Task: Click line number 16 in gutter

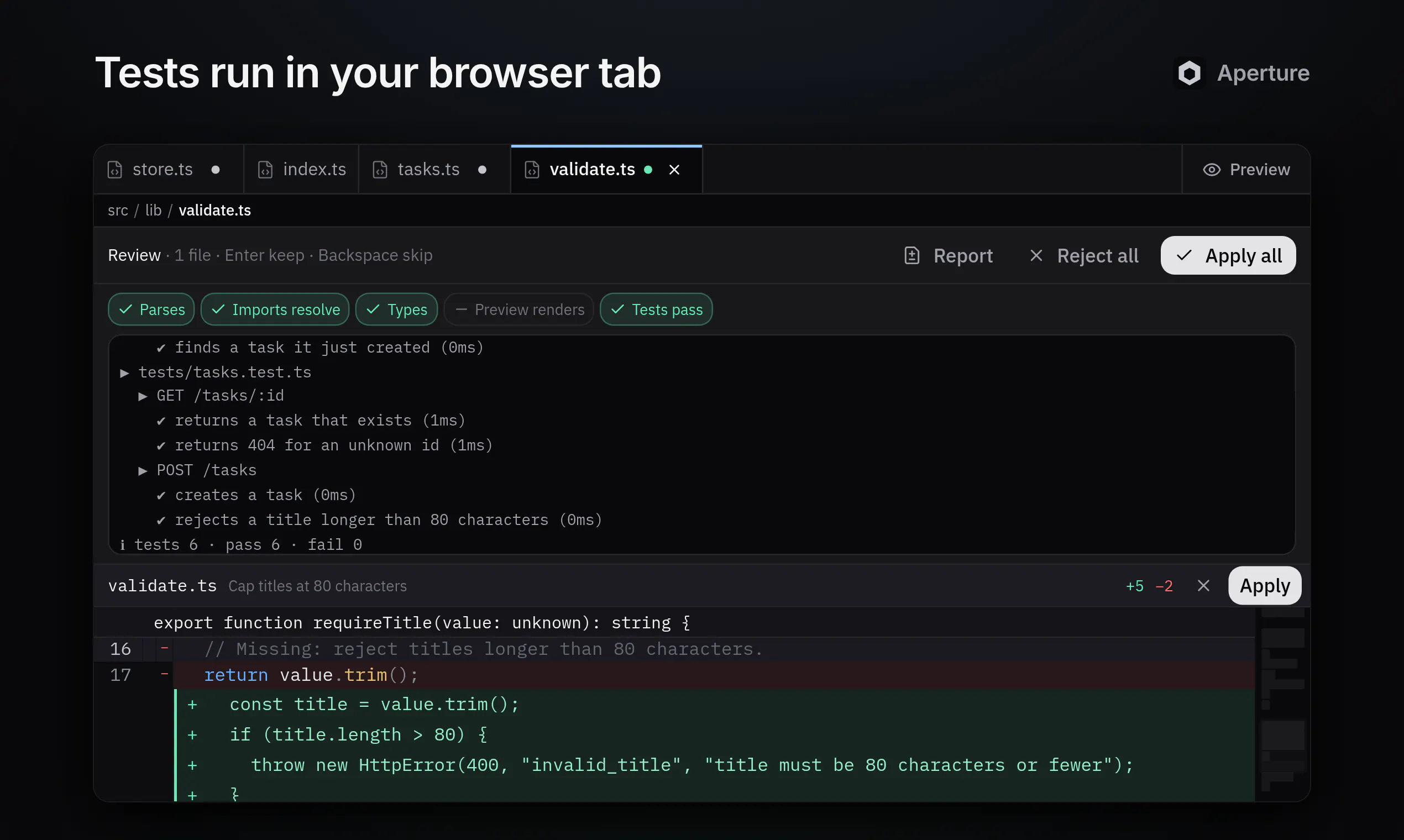Action: [121, 649]
